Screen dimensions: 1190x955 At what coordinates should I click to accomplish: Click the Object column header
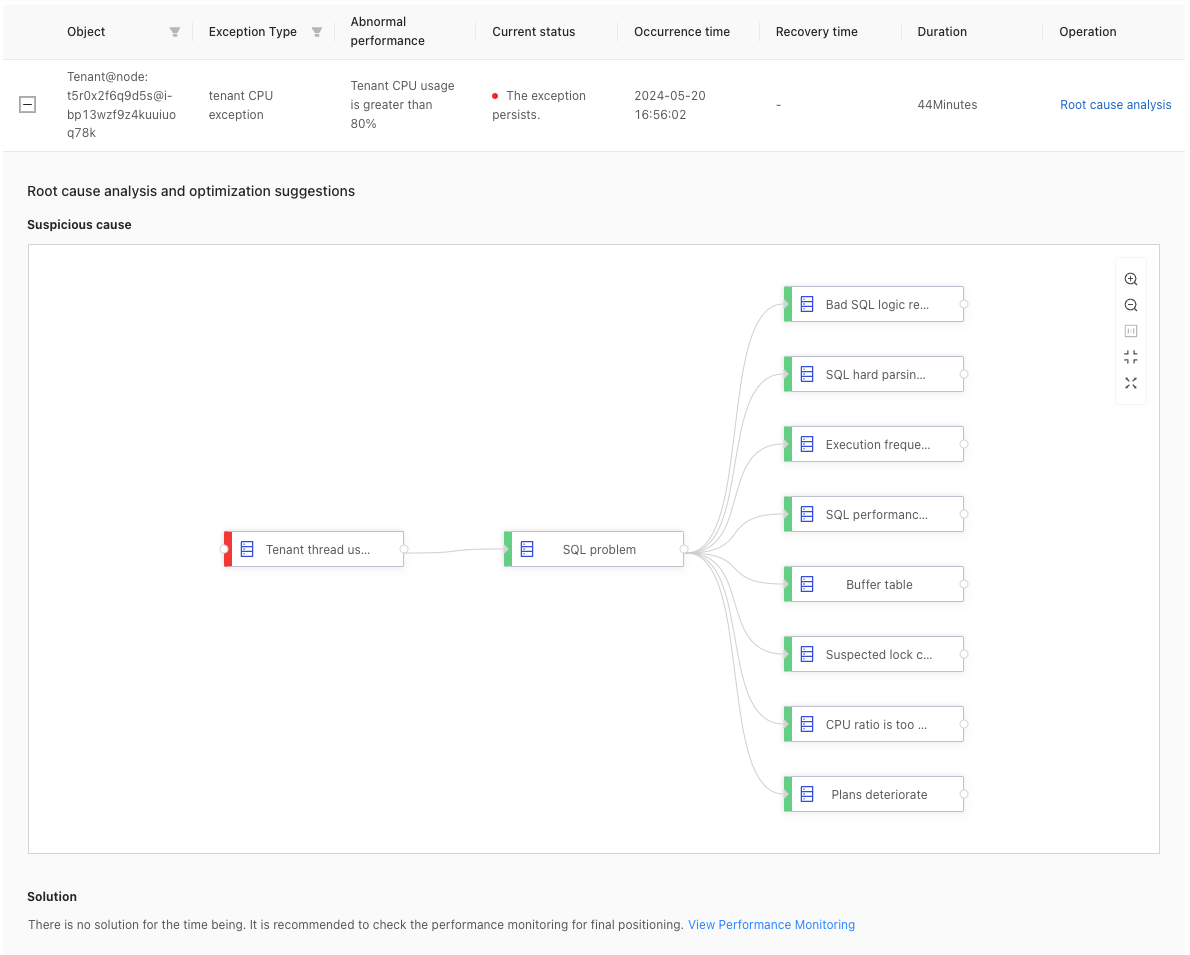tap(86, 32)
